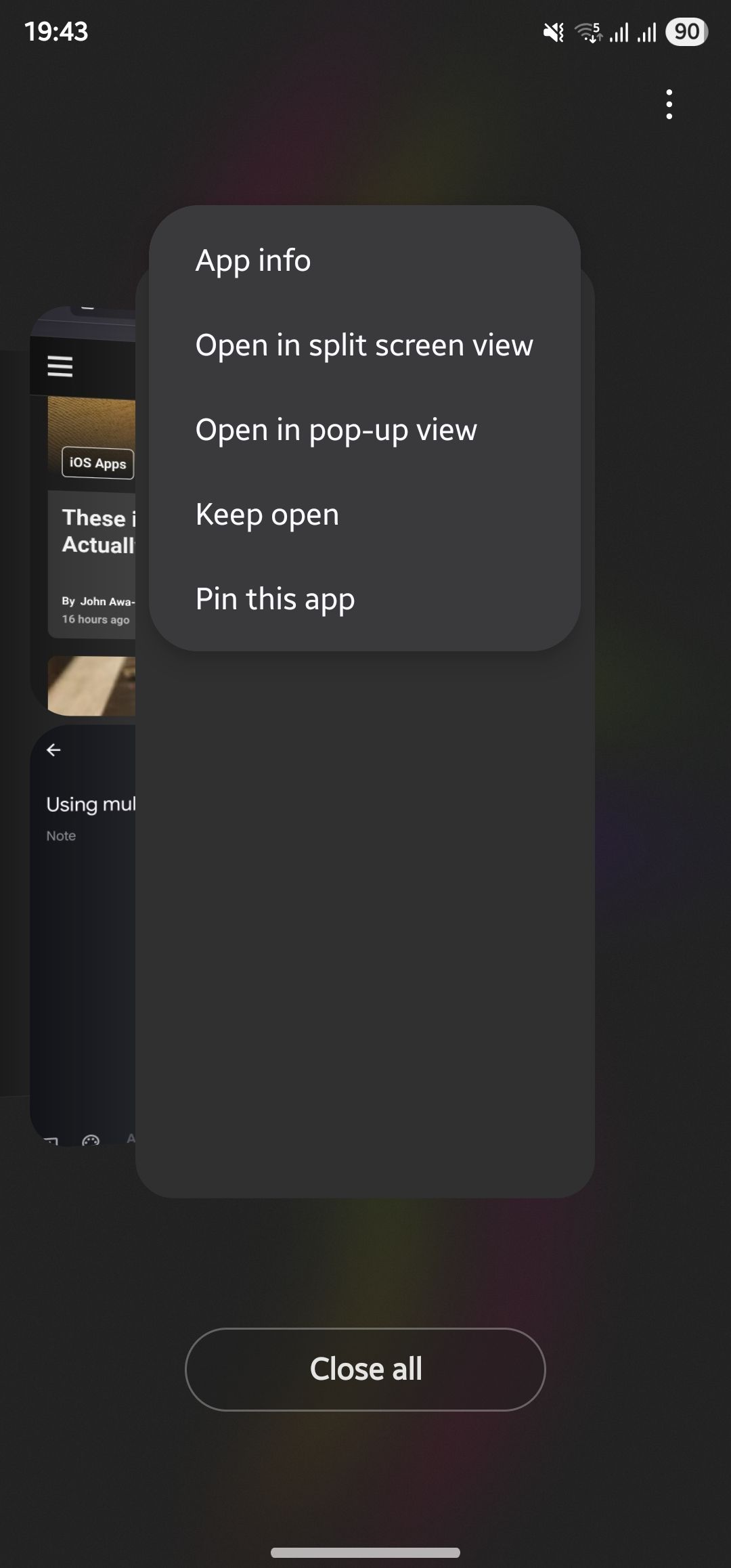Tap hamburger menu icon in article app card
The width and height of the screenshot is (731, 1568).
tap(60, 366)
